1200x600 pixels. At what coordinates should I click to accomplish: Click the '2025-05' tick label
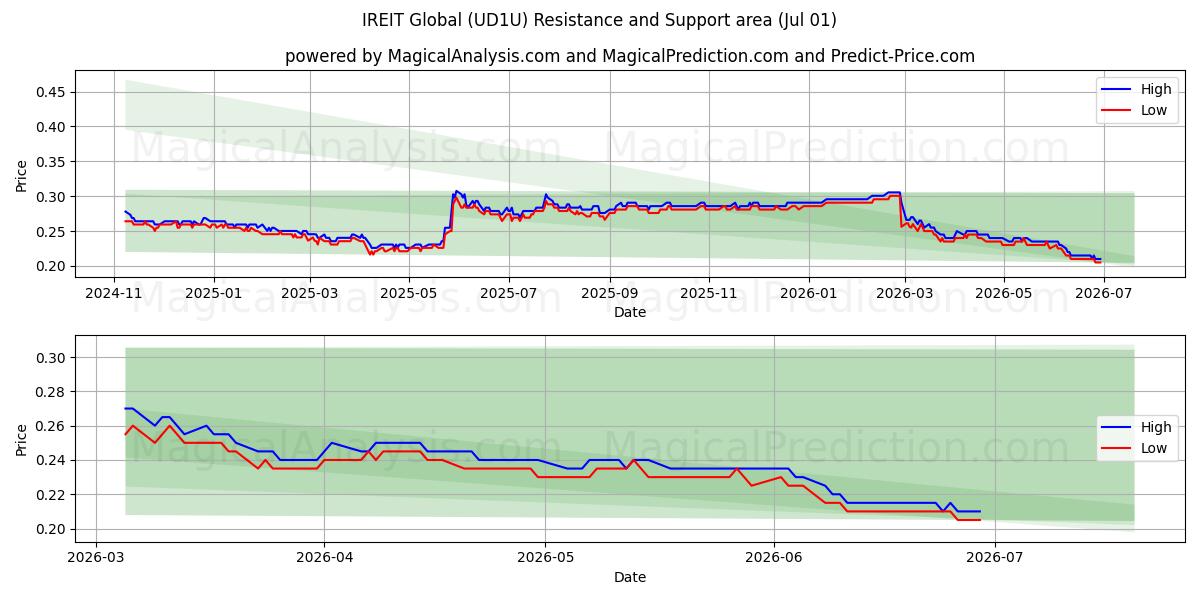pos(409,293)
